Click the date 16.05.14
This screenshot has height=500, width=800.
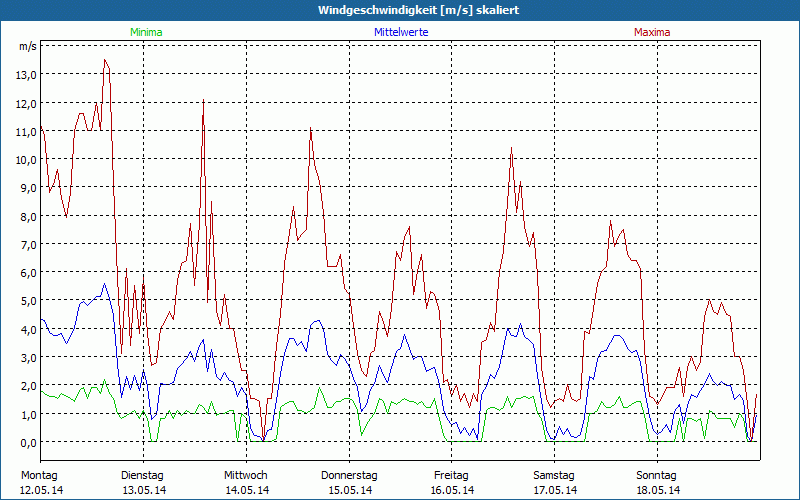click(453, 490)
